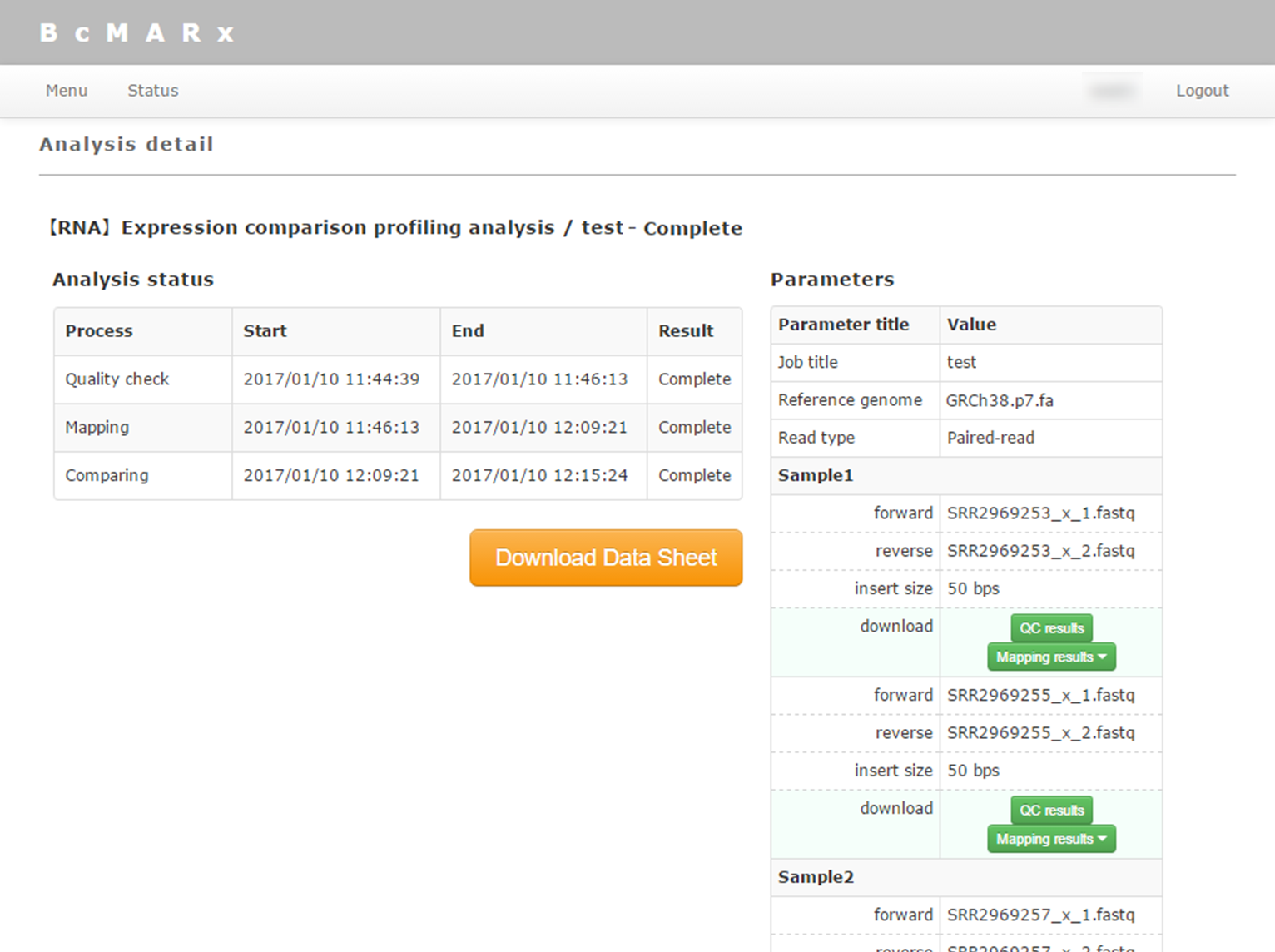
Task: Click the Result column header
Action: tap(686, 331)
